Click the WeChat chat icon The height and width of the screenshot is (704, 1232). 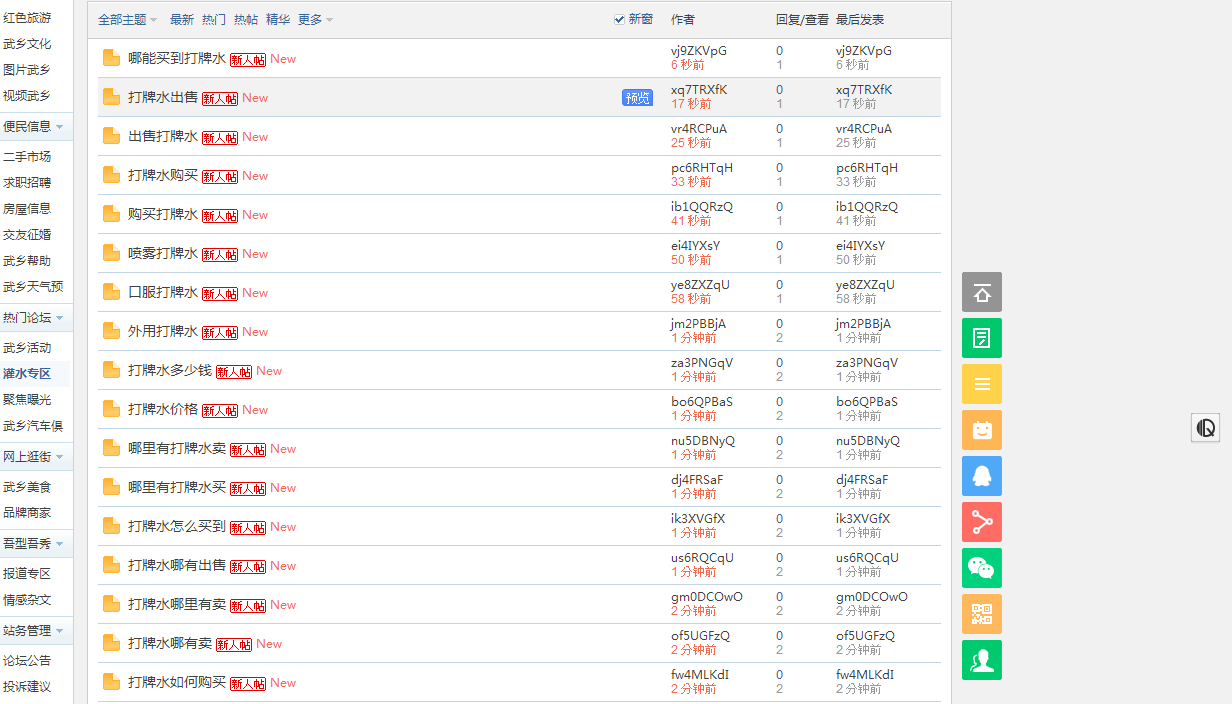pos(981,568)
